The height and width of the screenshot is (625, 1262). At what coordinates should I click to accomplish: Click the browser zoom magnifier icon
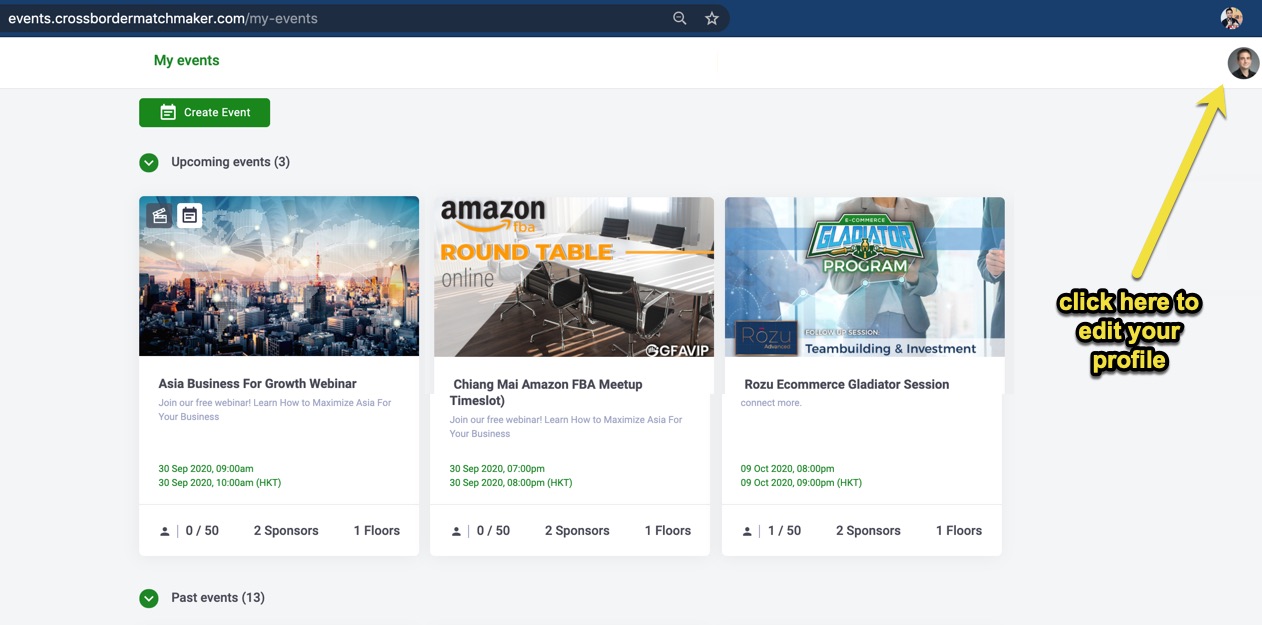click(x=680, y=18)
